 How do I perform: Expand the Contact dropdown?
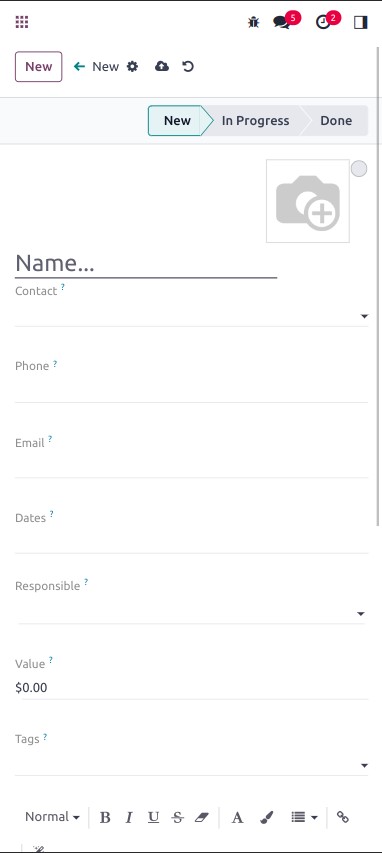(364, 316)
